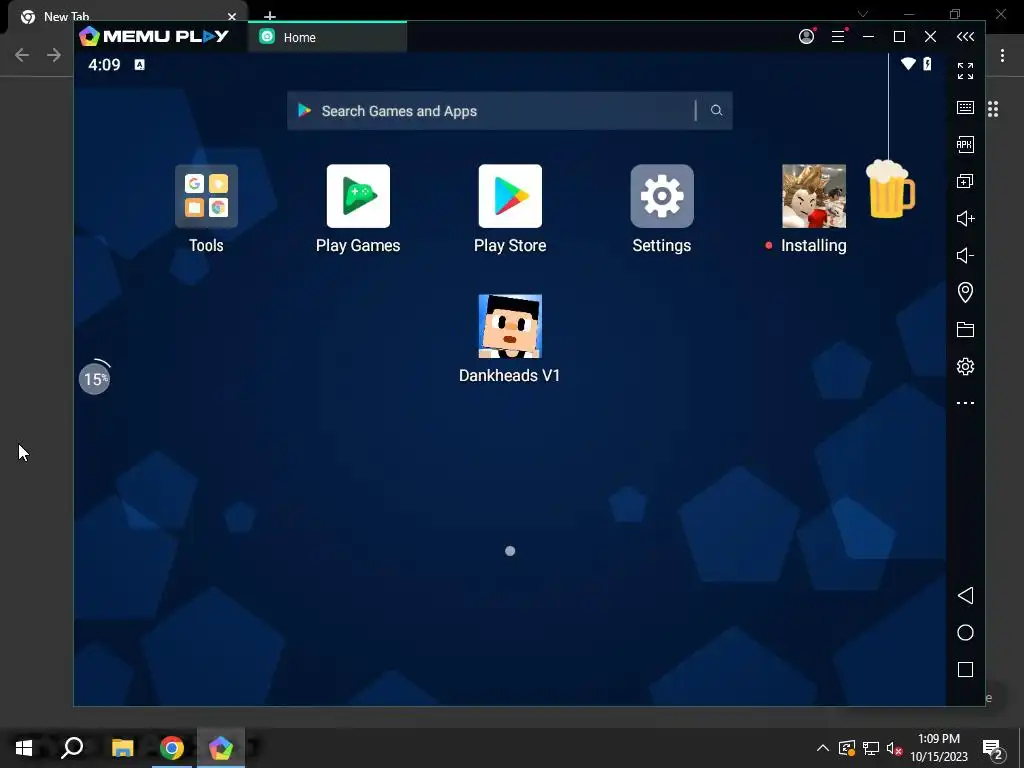
Task: Toggle fullscreen mode in sidebar
Action: click(x=965, y=71)
